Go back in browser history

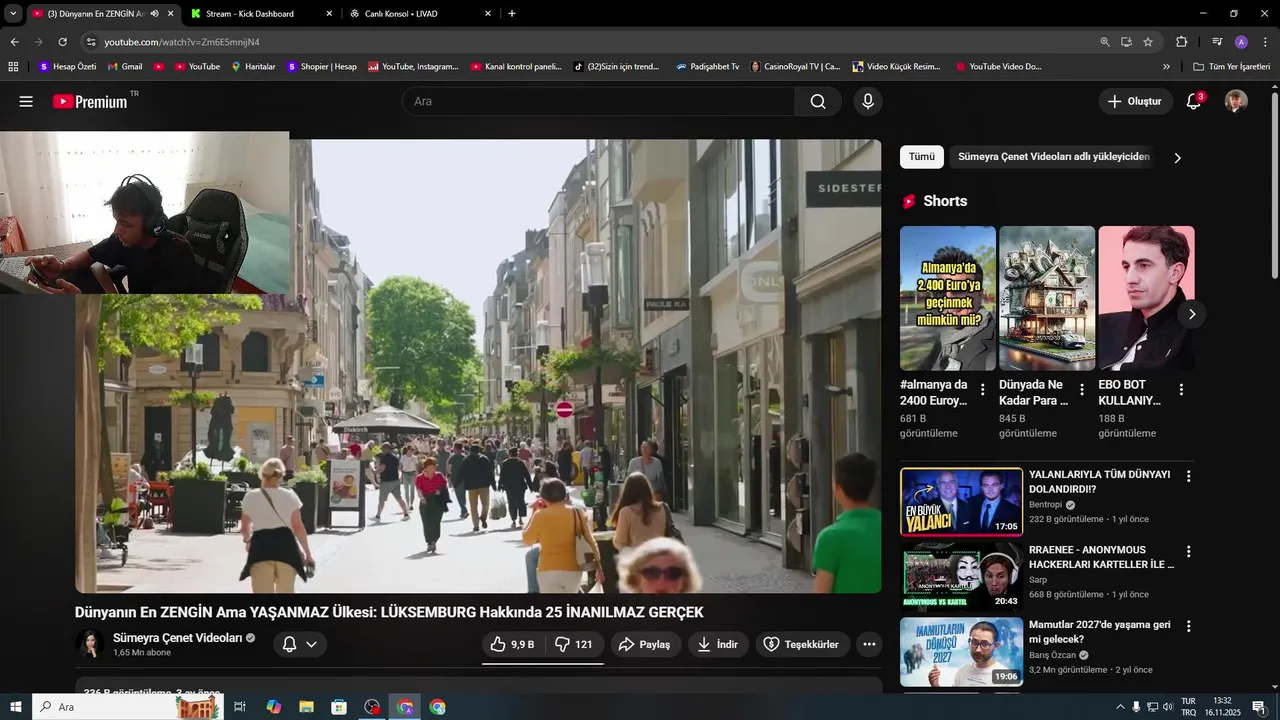(14, 42)
